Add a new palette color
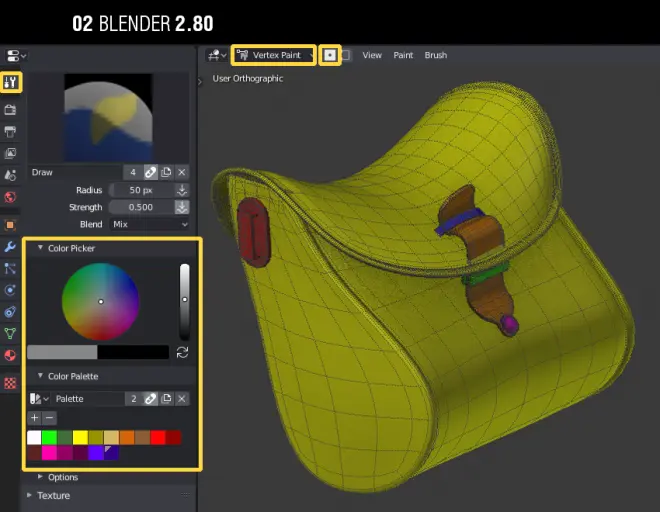Viewport: 660px width, 512px height. click(x=35, y=418)
